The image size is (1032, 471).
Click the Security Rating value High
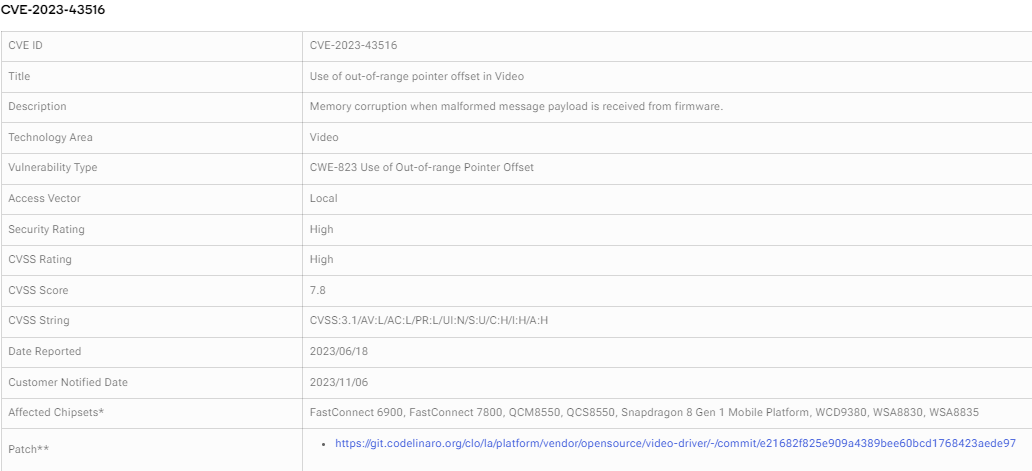pyautogui.click(x=321, y=229)
